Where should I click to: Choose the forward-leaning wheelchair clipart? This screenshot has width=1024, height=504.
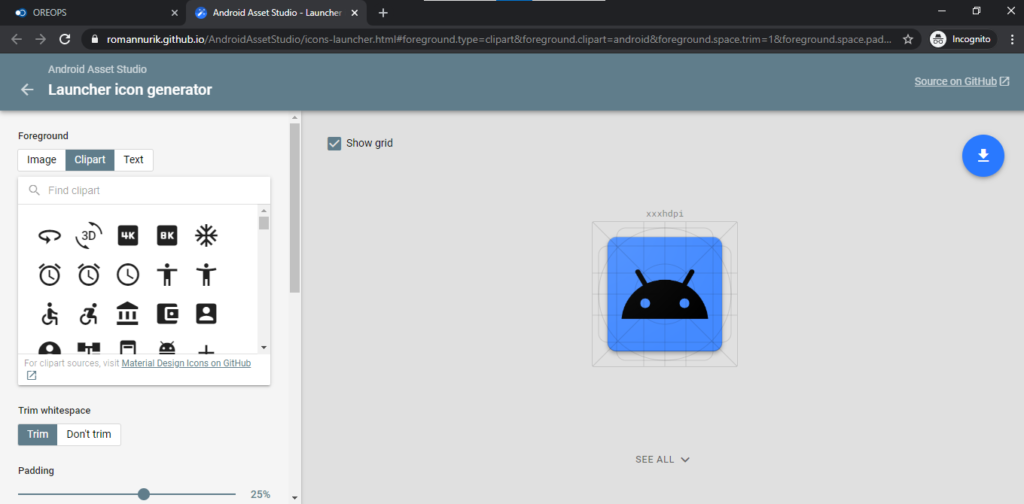tap(89, 314)
